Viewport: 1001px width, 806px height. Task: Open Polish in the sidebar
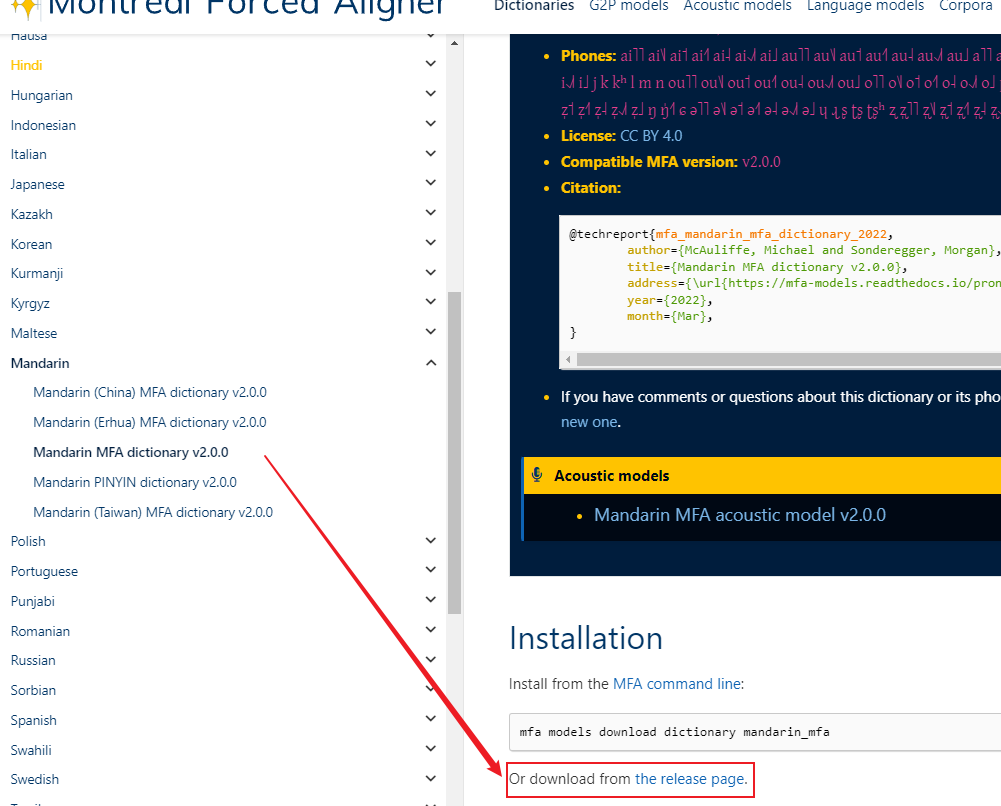28,541
